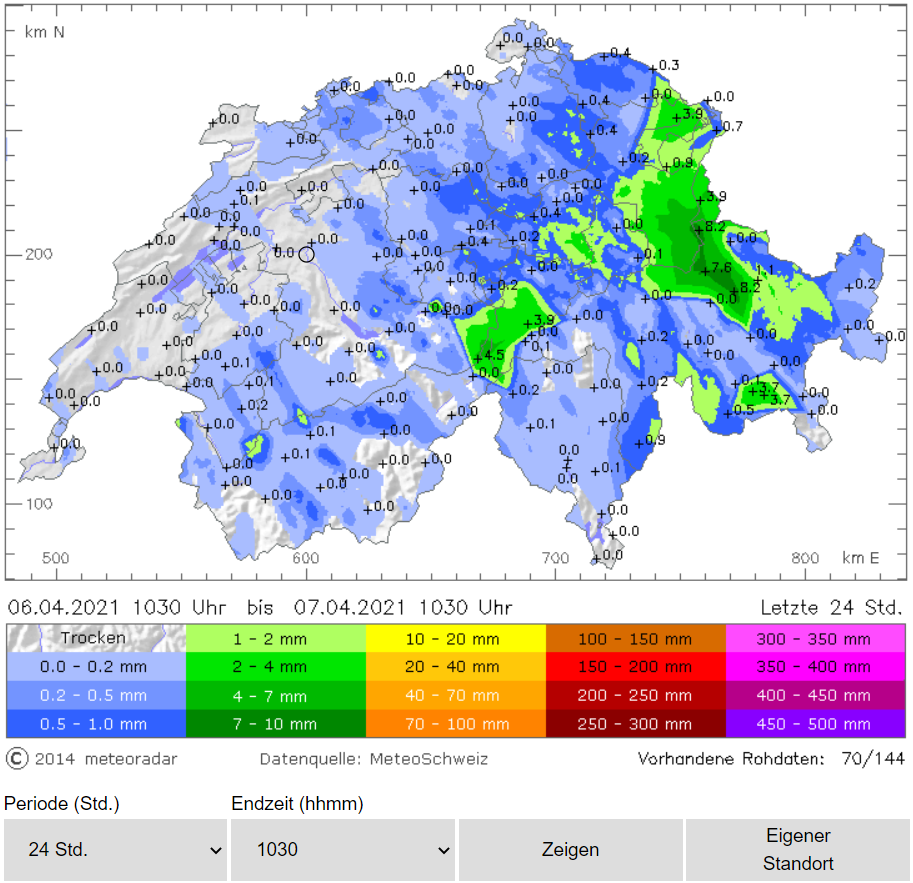Click the Trocken legend swatch
The image size is (913, 883).
coord(96,638)
